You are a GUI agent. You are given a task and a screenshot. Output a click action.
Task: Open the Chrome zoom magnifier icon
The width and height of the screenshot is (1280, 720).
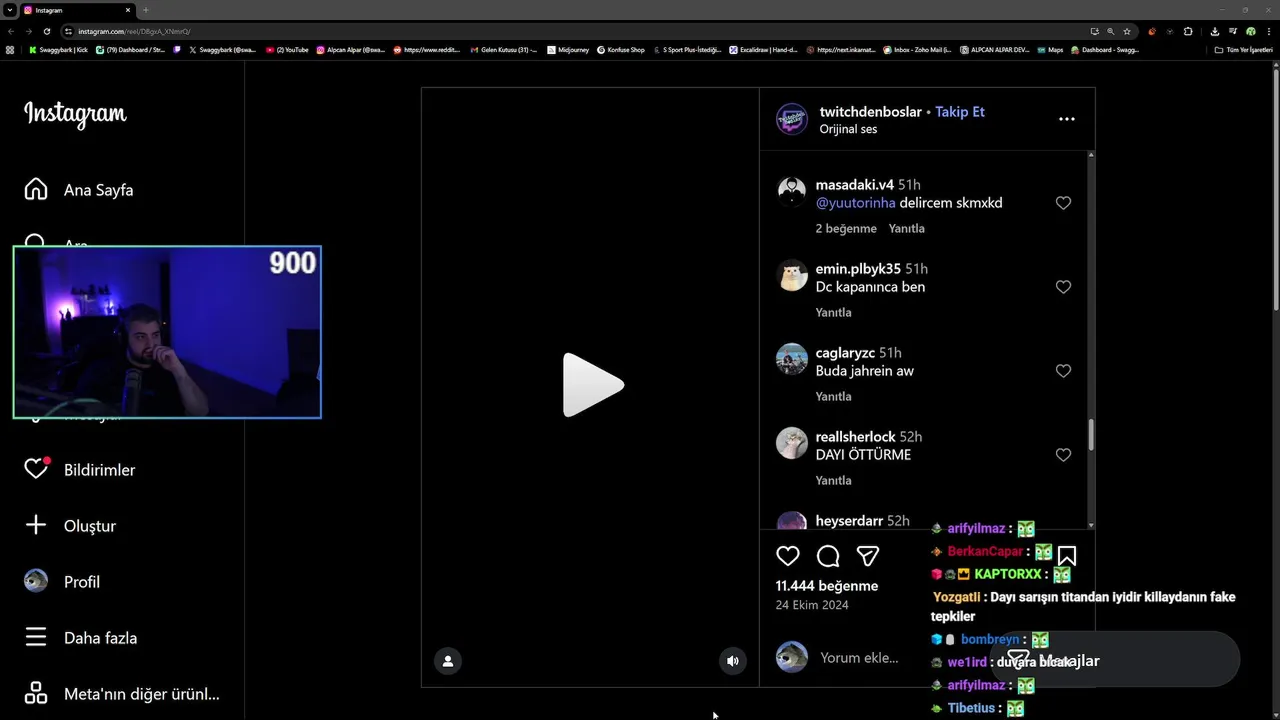(1111, 31)
